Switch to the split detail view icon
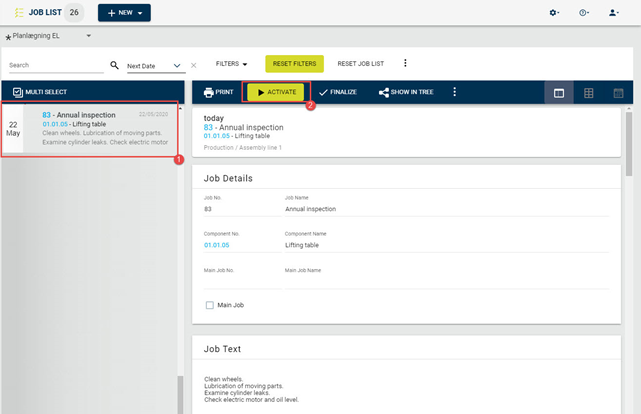The image size is (641, 414). point(559,93)
